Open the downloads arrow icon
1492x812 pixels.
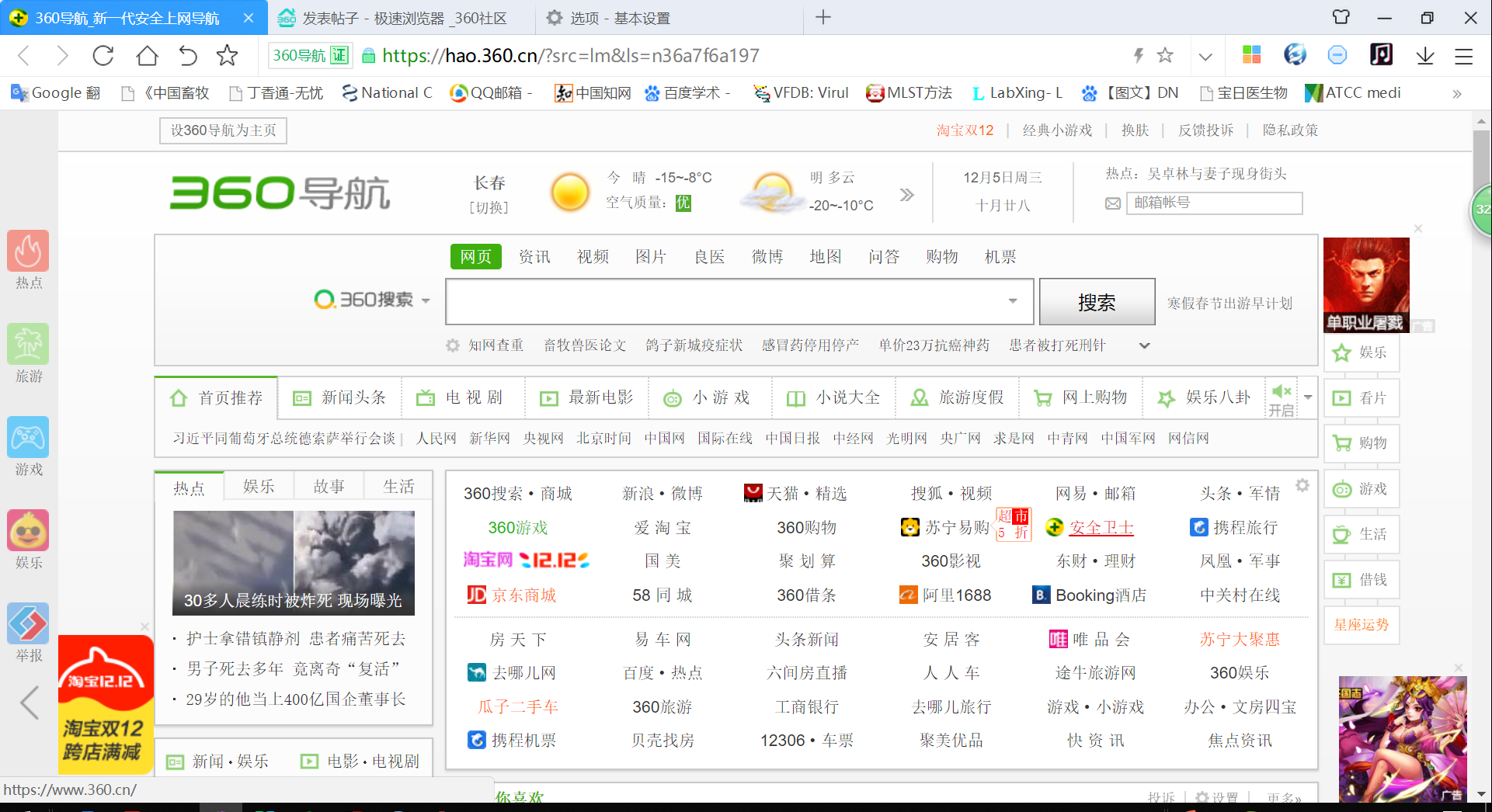coord(1425,55)
